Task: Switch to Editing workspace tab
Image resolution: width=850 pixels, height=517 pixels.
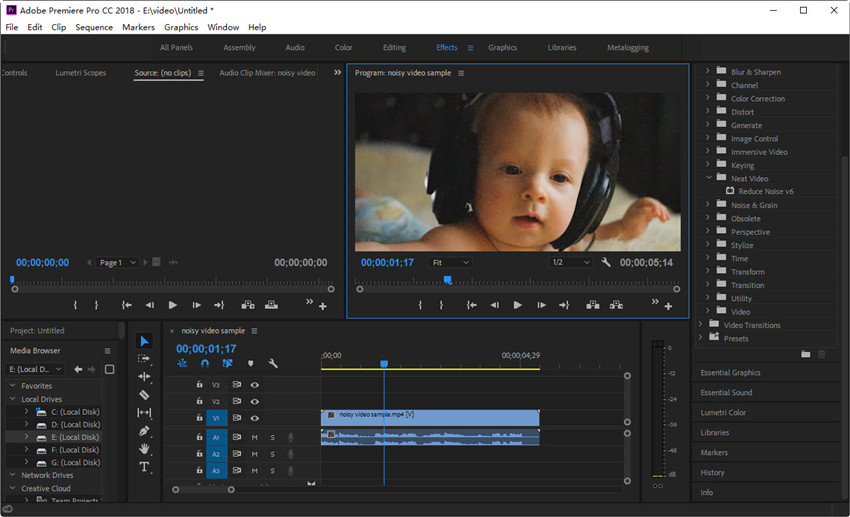Action: 394,48
